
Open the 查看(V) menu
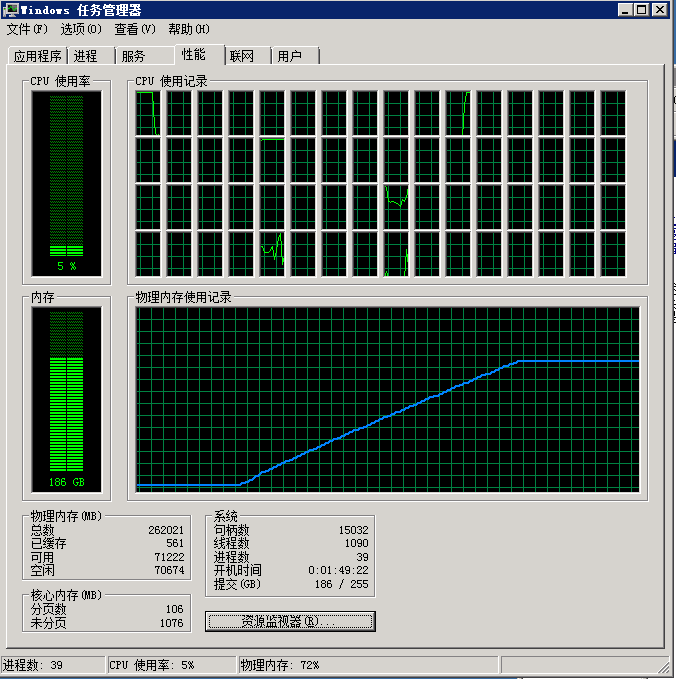tap(135, 29)
